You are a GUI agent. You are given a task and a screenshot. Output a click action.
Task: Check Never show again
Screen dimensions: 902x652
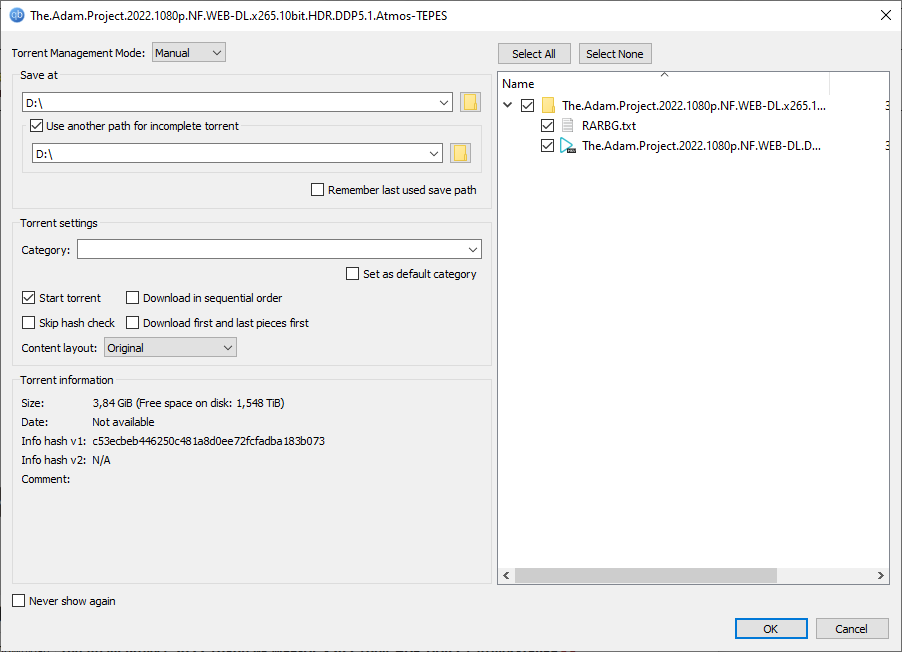click(18, 600)
